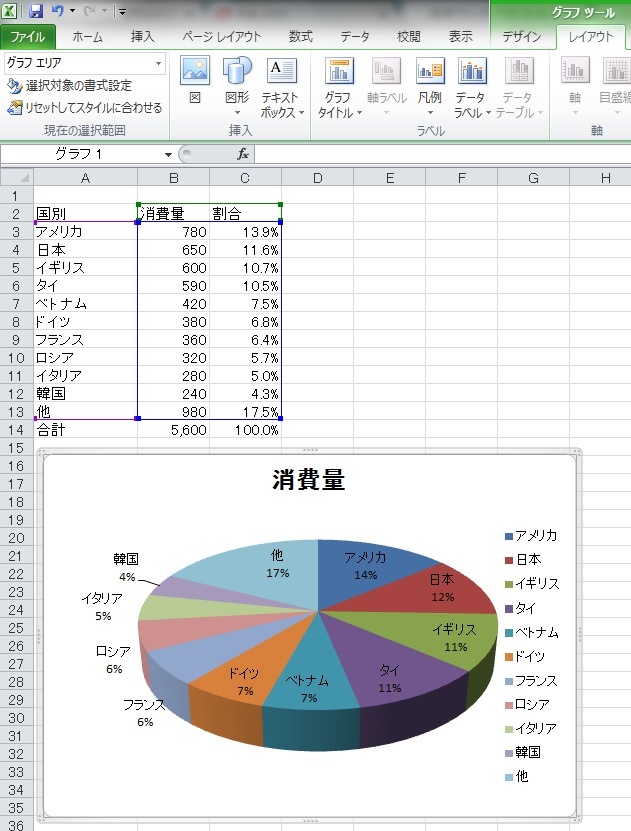Click the 他 legend entry
The image size is (631, 831).
pos(517,776)
